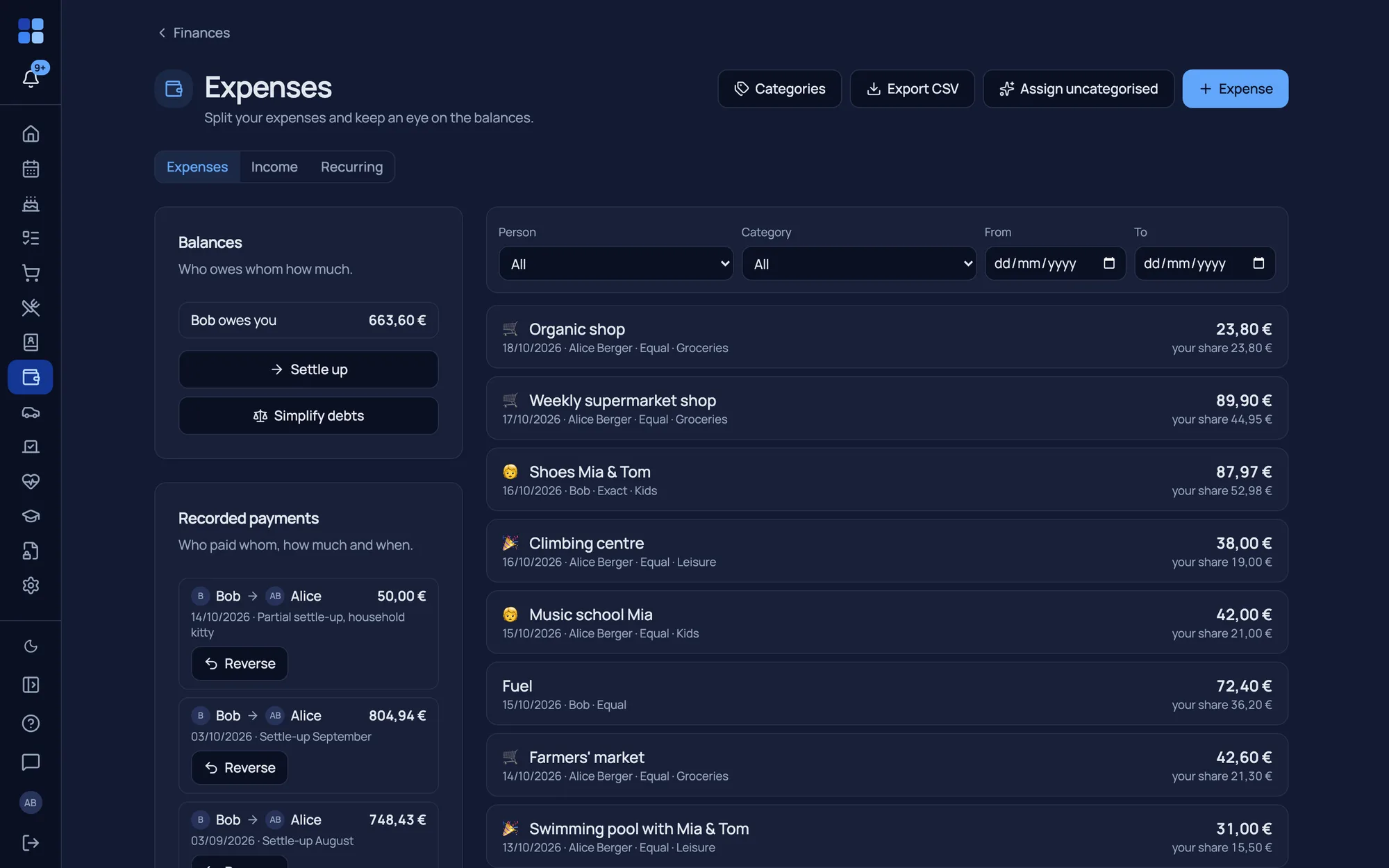Open the task list icon in sidebar
This screenshot has height=868, width=1389.
[31, 238]
